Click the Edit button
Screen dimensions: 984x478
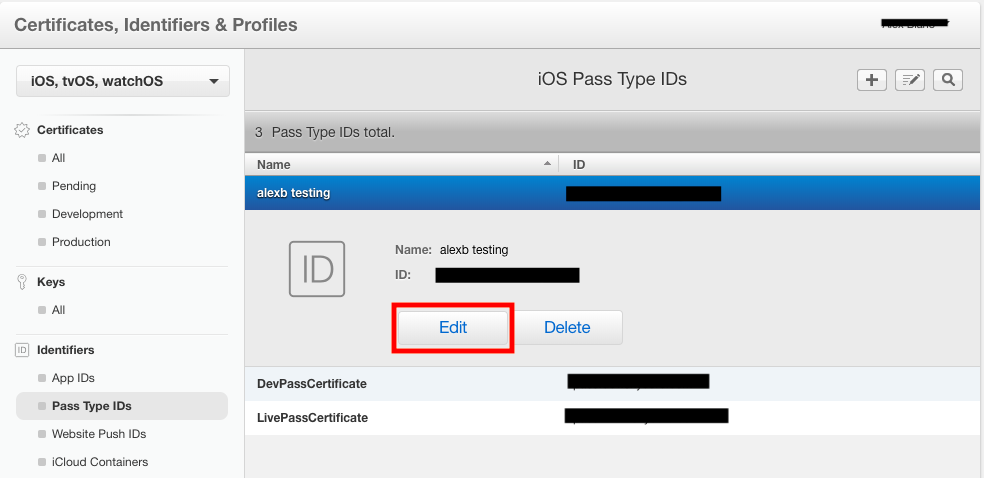(453, 327)
